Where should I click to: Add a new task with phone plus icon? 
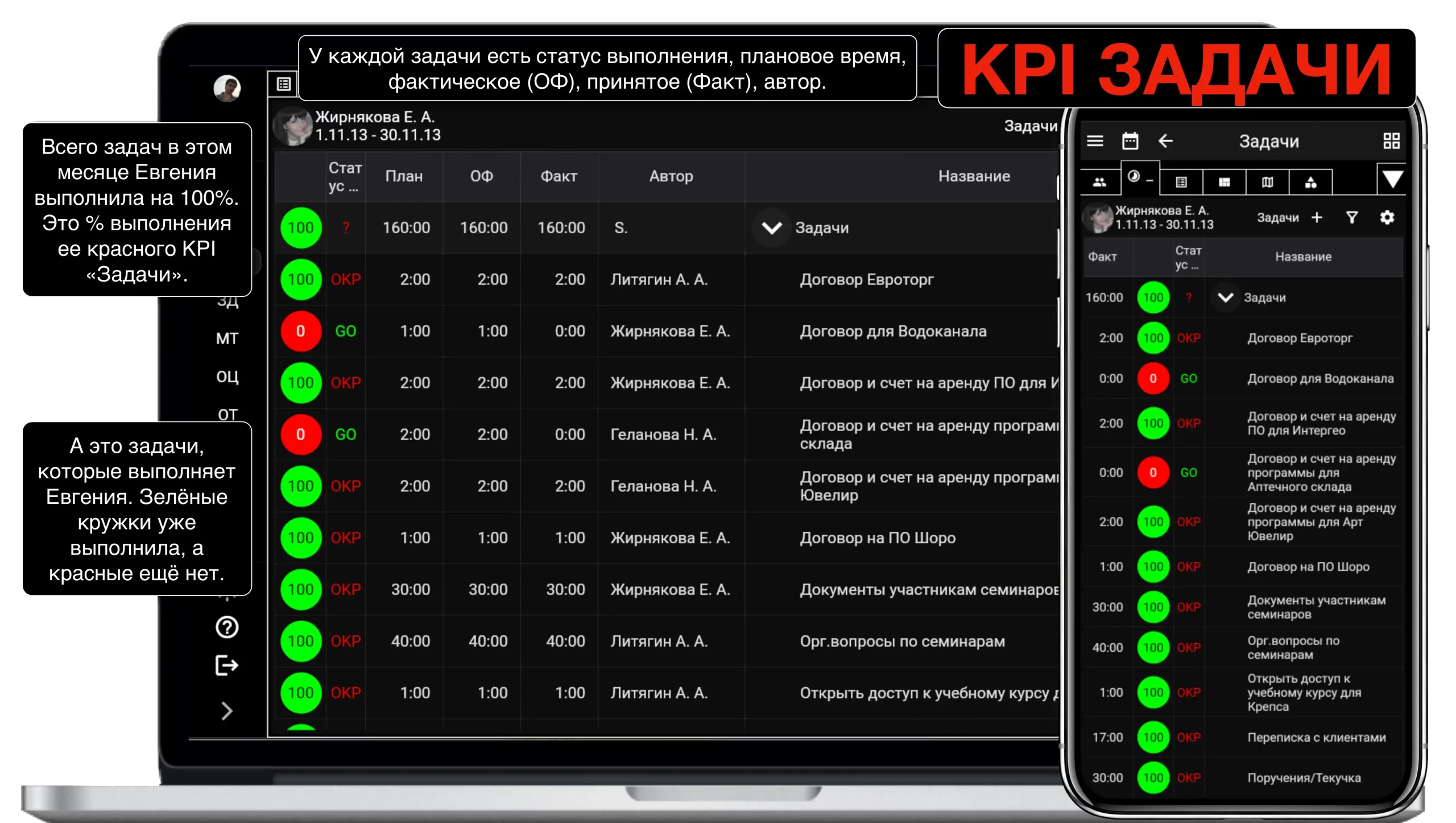click(x=1317, y=217)
